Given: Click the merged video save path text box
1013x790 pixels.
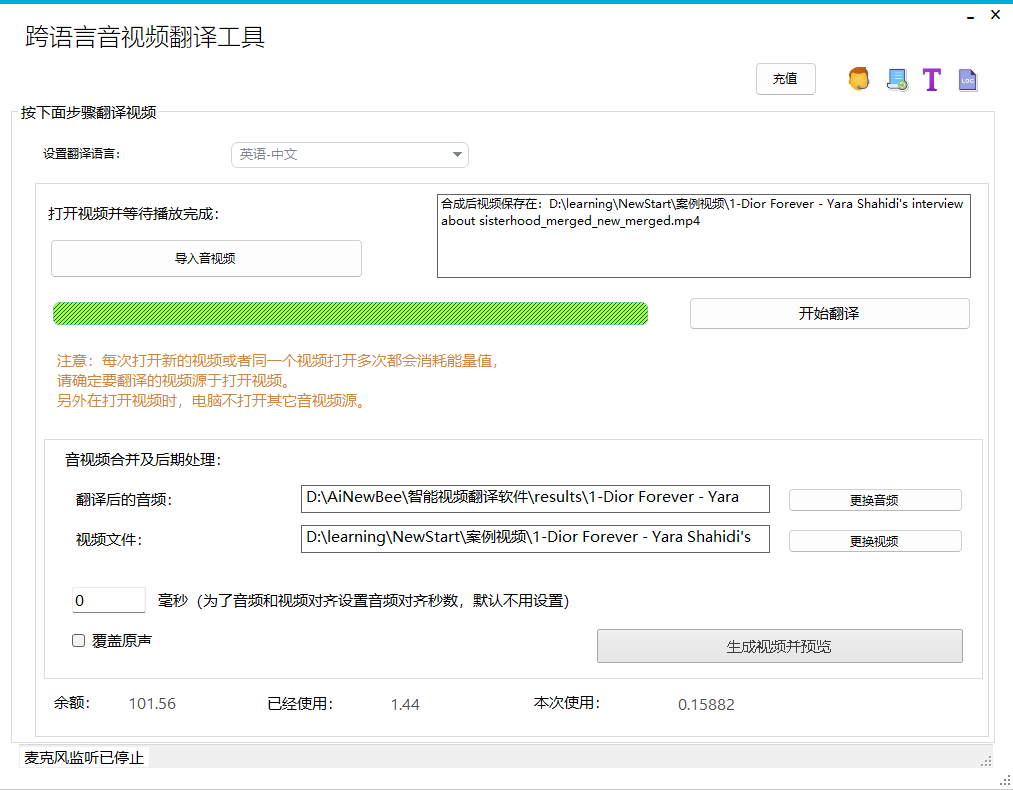Looking at the screenshot, I should click(703, 235).
